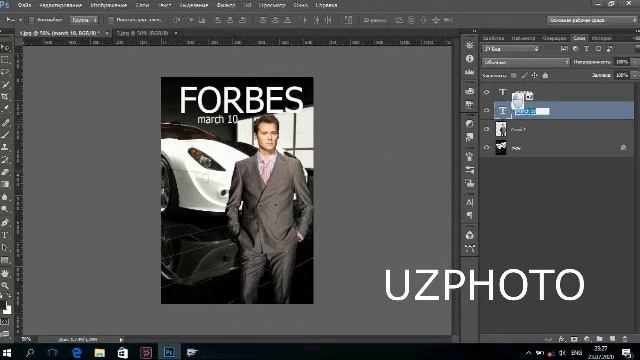Open the status bar info arrow
The width and height of the screenshot is (640, 360).
coord(121,340)
